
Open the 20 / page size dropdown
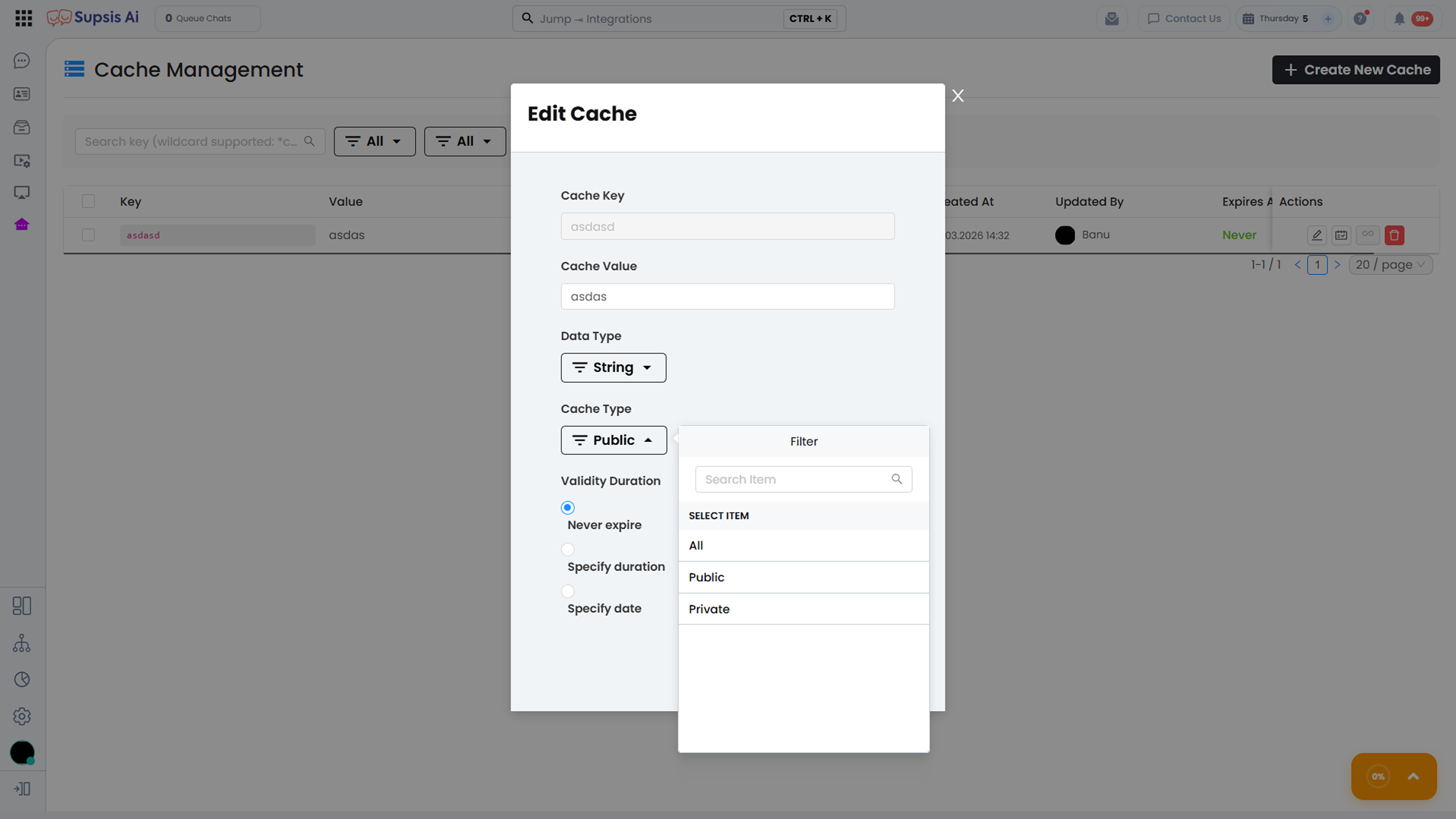(x=1391, y=265)
